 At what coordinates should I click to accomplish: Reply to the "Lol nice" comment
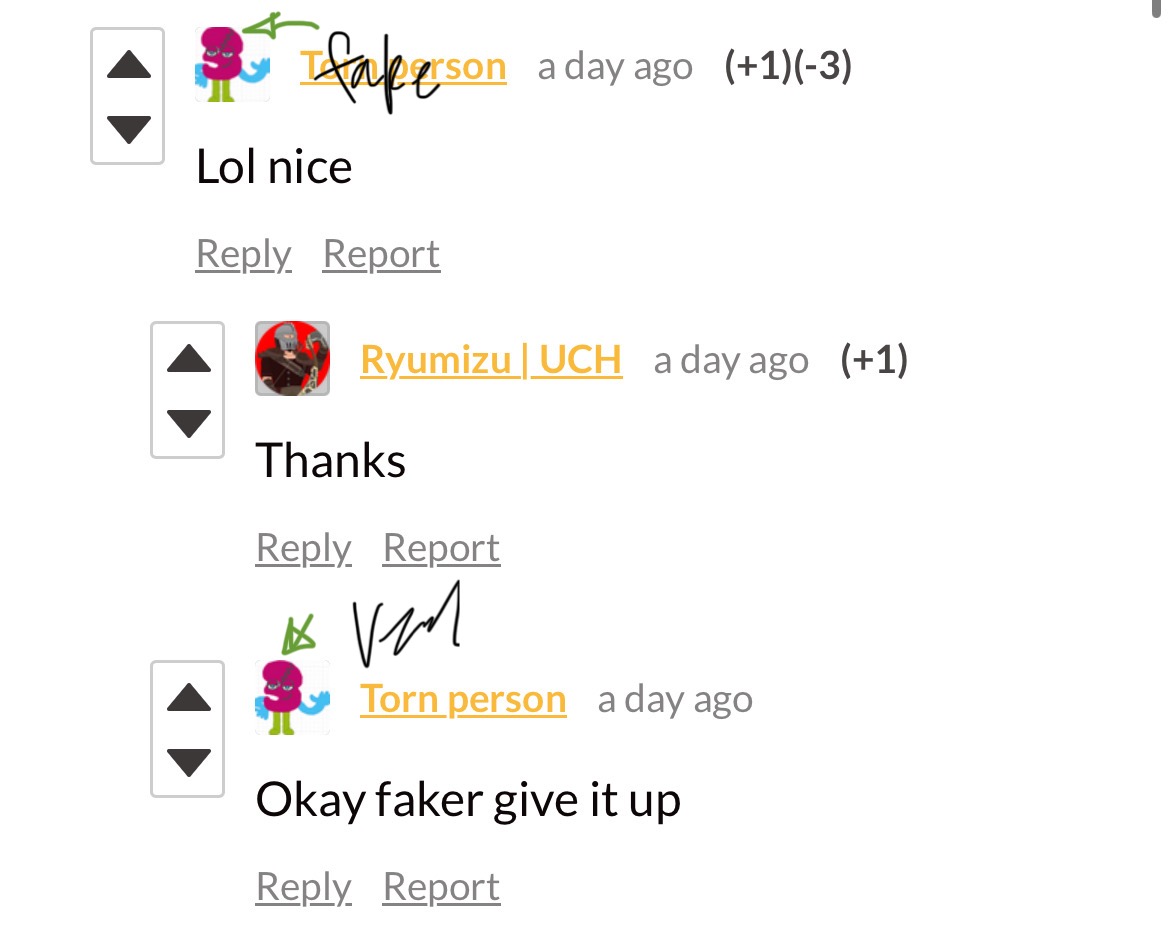[243, 254]
